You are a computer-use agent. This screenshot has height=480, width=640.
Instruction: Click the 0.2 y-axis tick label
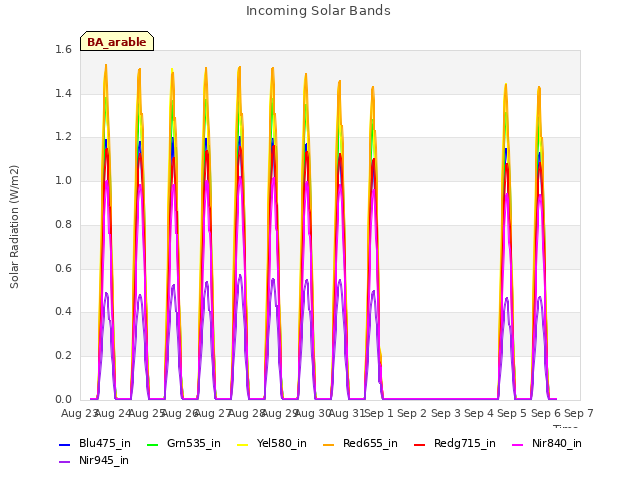pyautogui.click(x=63, y=356)
